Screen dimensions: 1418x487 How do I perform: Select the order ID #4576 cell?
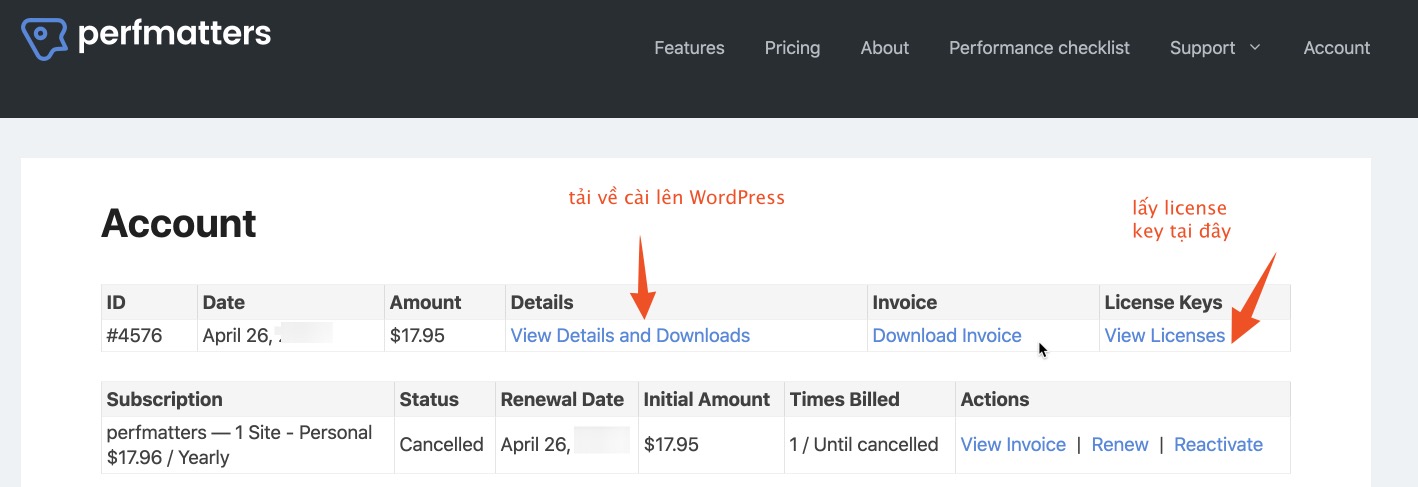tap(134, 336)
